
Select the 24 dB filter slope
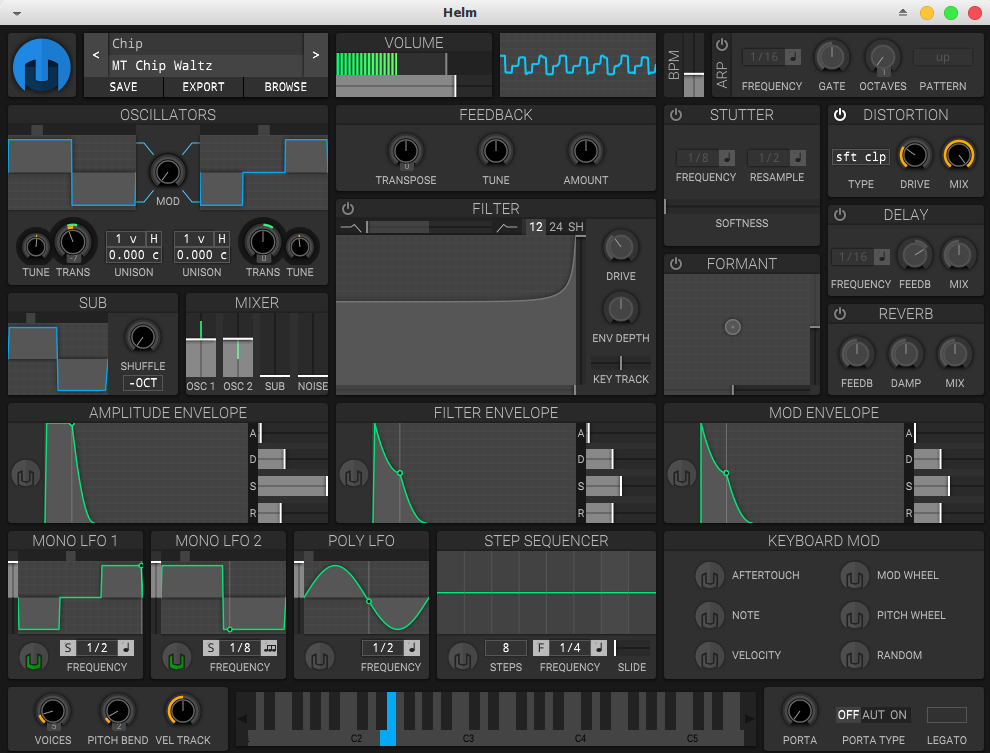(556, 227)
